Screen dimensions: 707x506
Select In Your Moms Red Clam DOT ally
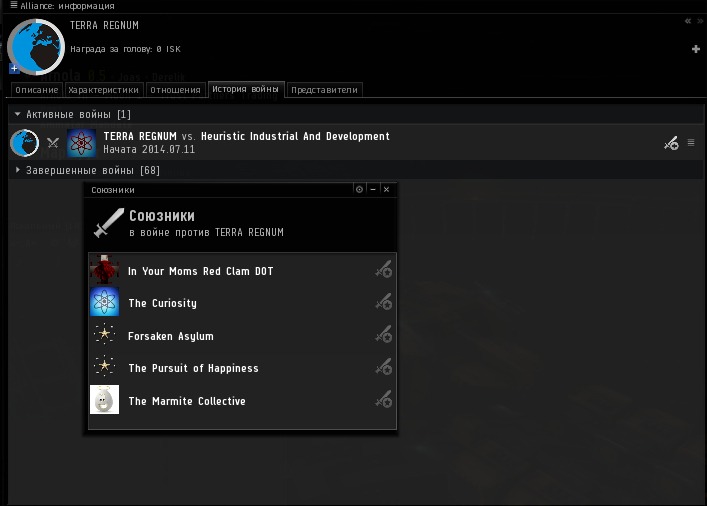coord(243,271)
